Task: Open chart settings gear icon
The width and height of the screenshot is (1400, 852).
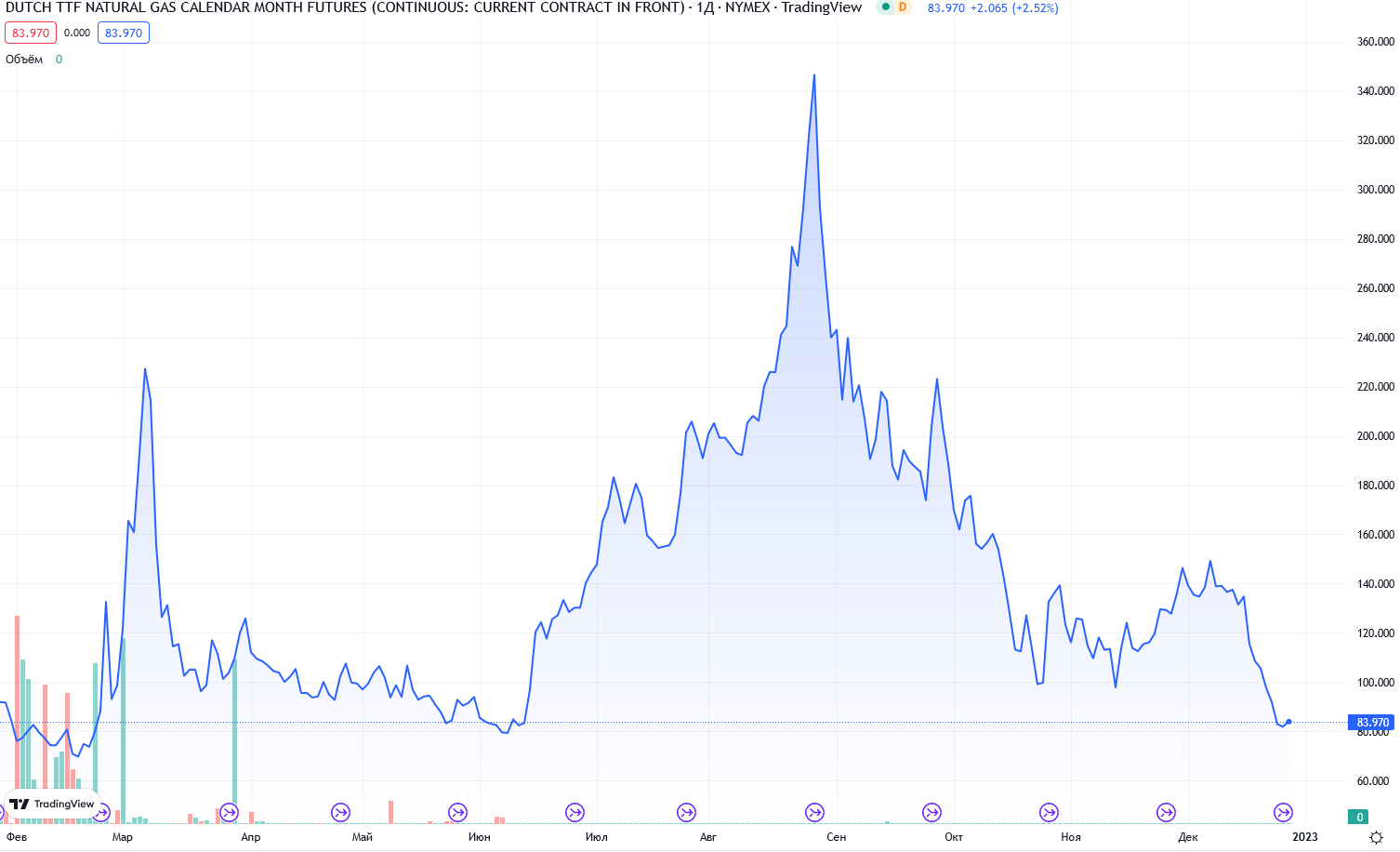Action: [1376, 837]
